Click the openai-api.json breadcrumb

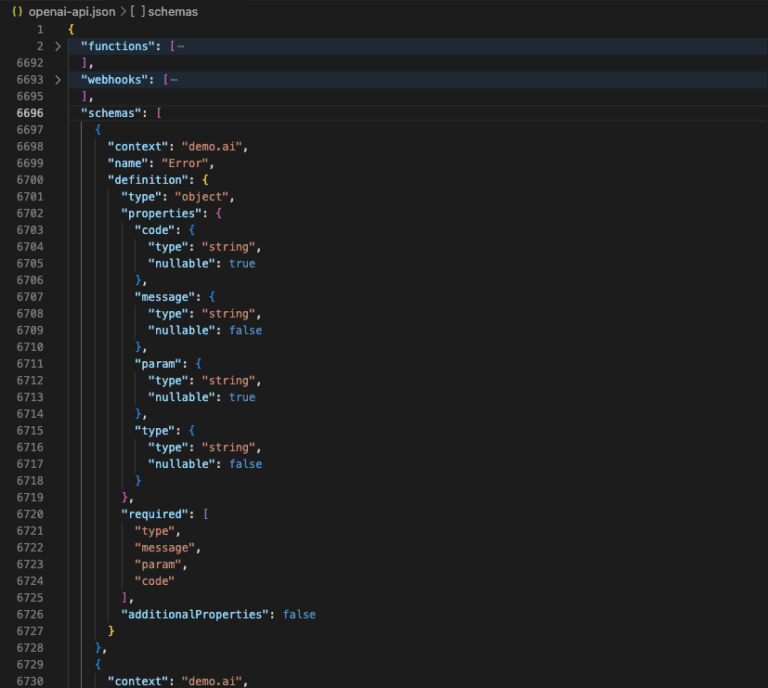72,12
